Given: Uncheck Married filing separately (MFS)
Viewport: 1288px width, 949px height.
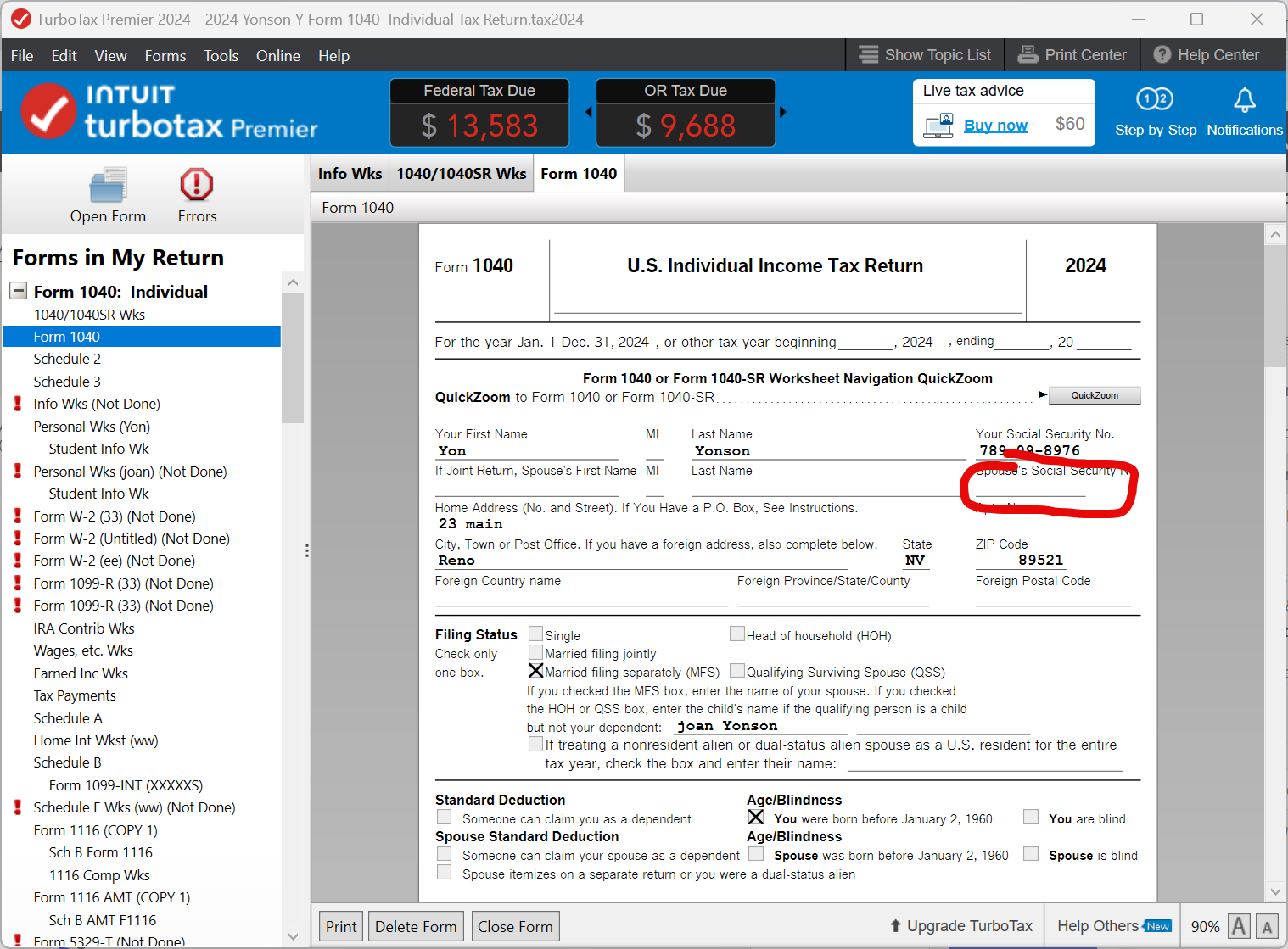Looking at the screenshot, I should (535, 671).
